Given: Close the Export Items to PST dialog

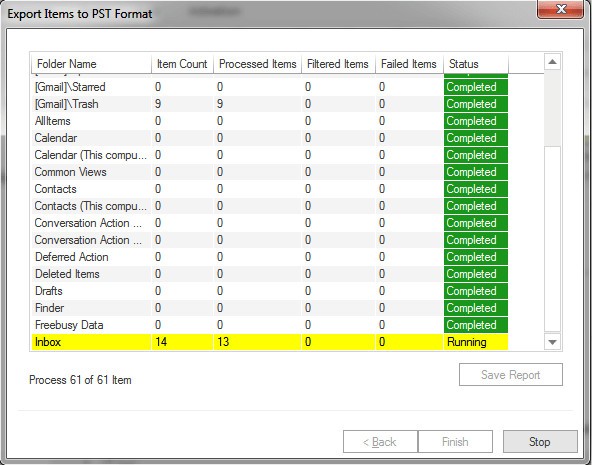Looking at the screenshot, I should [x=561, y=9].
